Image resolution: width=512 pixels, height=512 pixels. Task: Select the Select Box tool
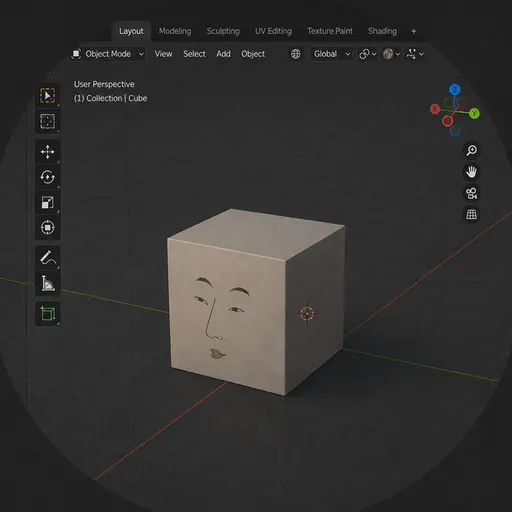click(x=48, y=96)
